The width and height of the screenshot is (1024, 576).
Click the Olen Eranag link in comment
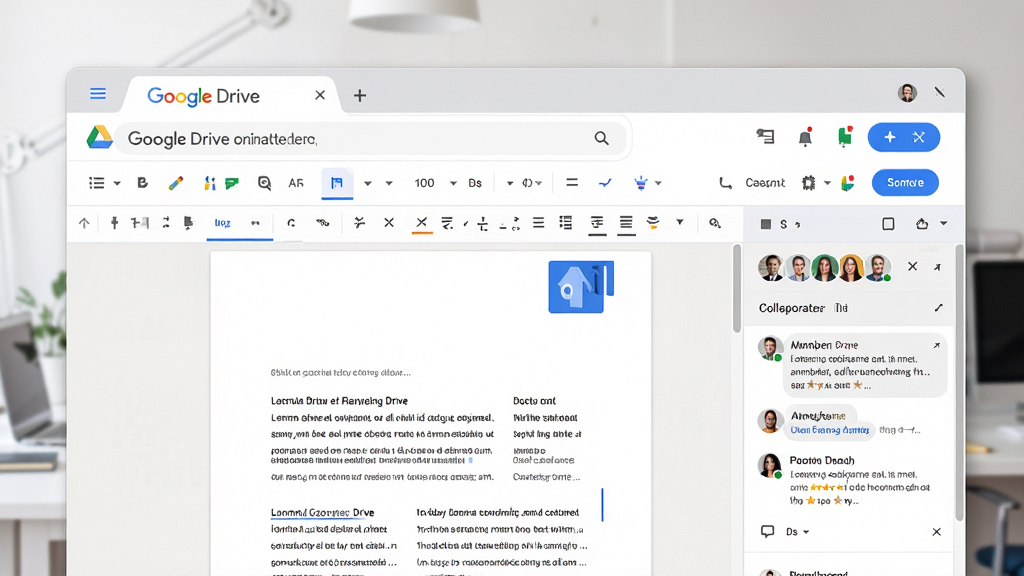coord(829,430)
